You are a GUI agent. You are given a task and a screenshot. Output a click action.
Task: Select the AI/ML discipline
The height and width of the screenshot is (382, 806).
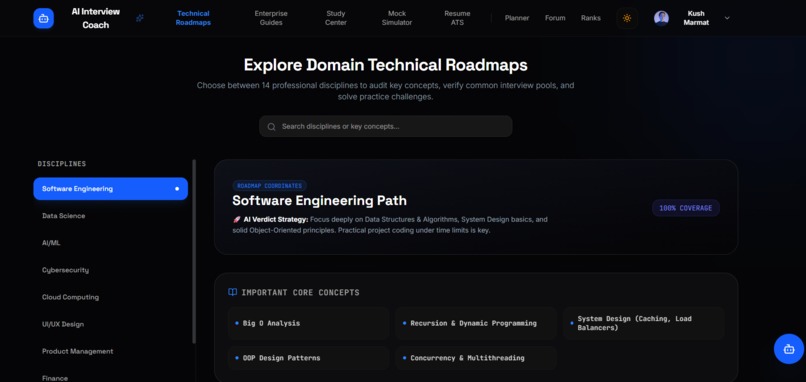(111, 243)
